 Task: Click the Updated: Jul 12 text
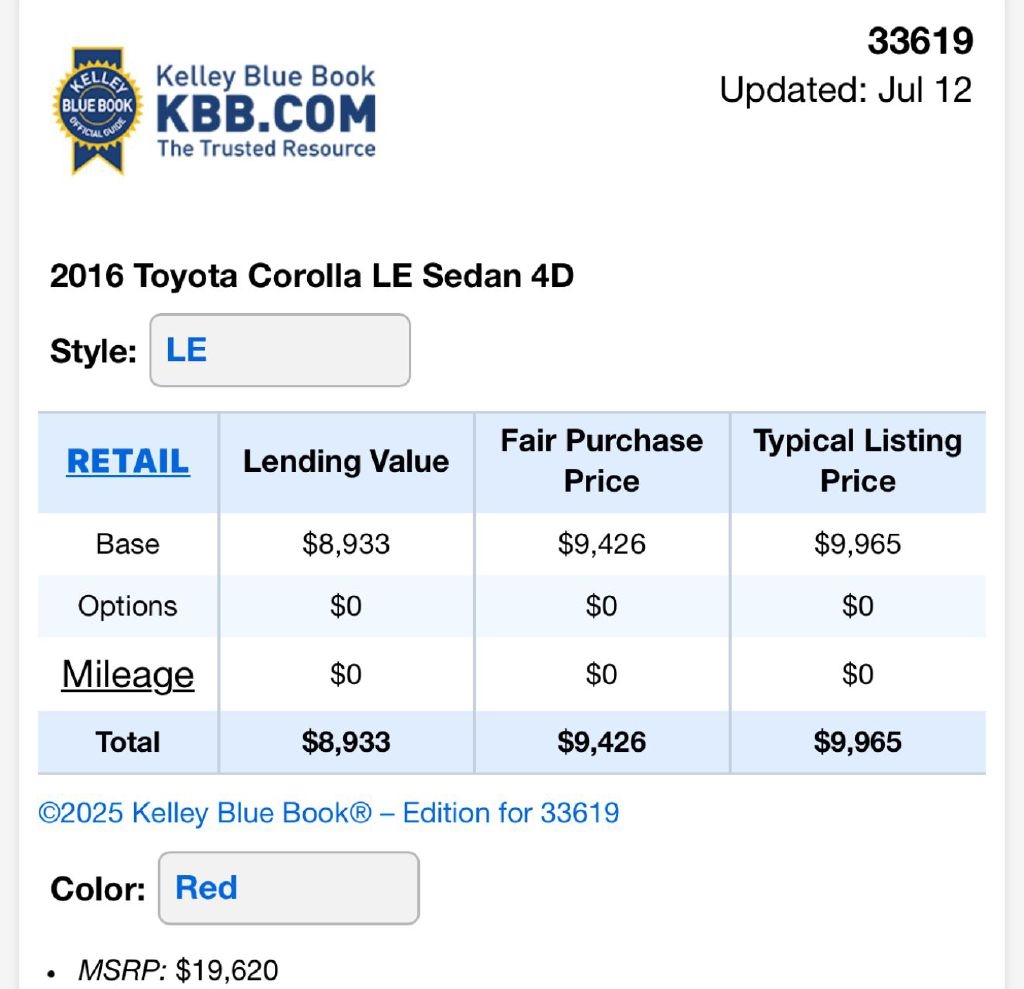846,90
